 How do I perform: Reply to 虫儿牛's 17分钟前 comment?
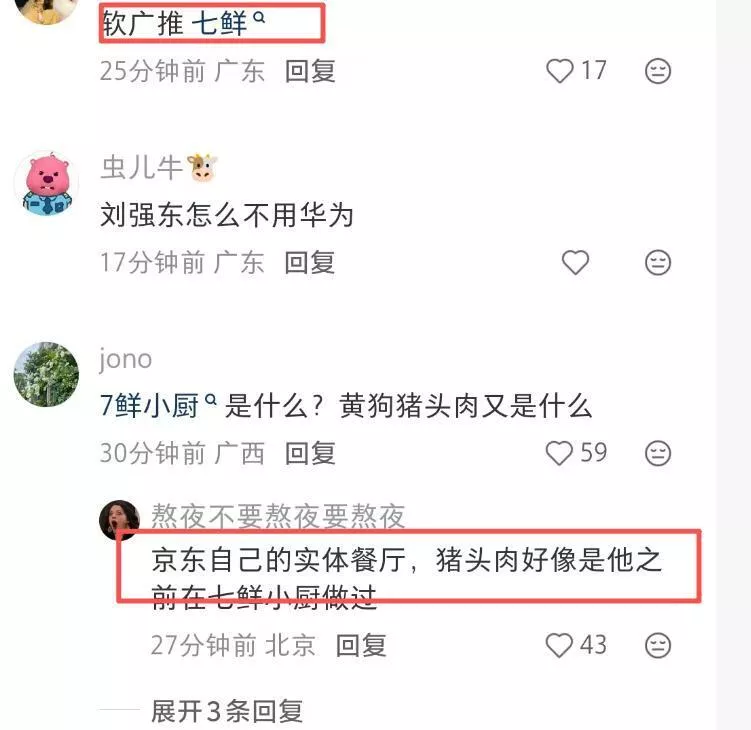pyautogui.click(x=310, y=262)
